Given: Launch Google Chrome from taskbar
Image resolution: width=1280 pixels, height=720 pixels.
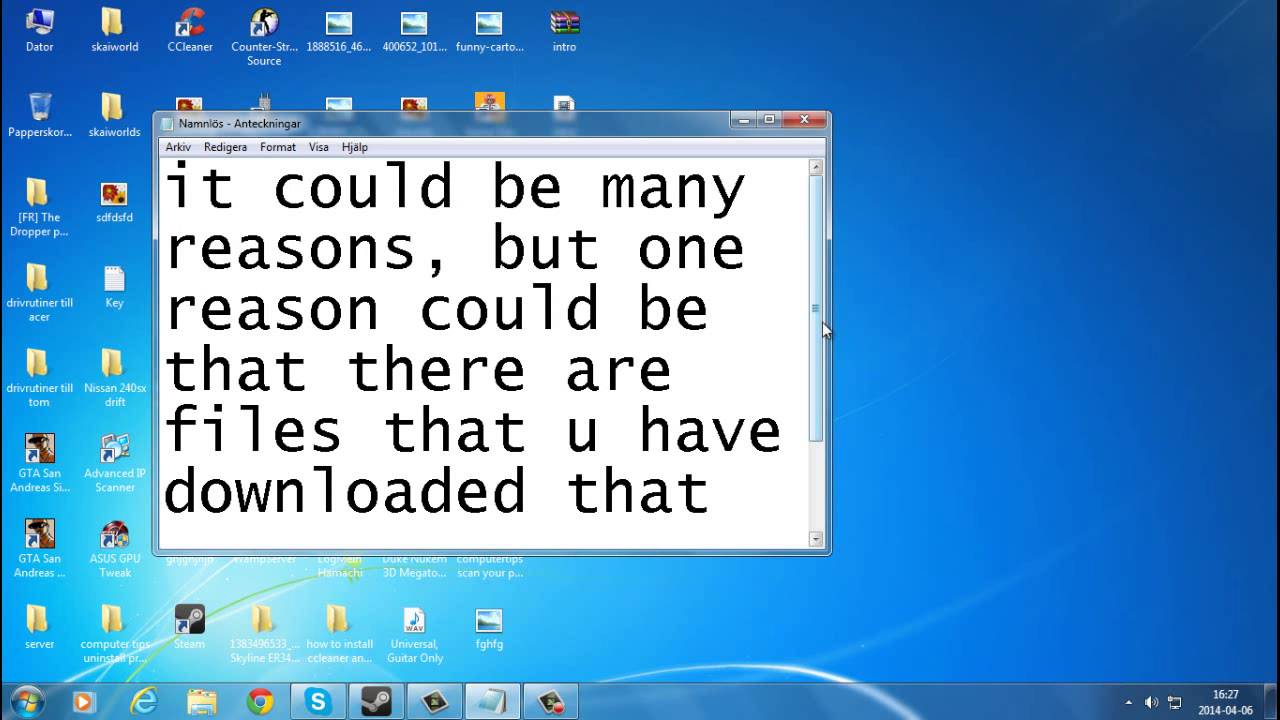Looking at the screenshot, I should point(260,702).
